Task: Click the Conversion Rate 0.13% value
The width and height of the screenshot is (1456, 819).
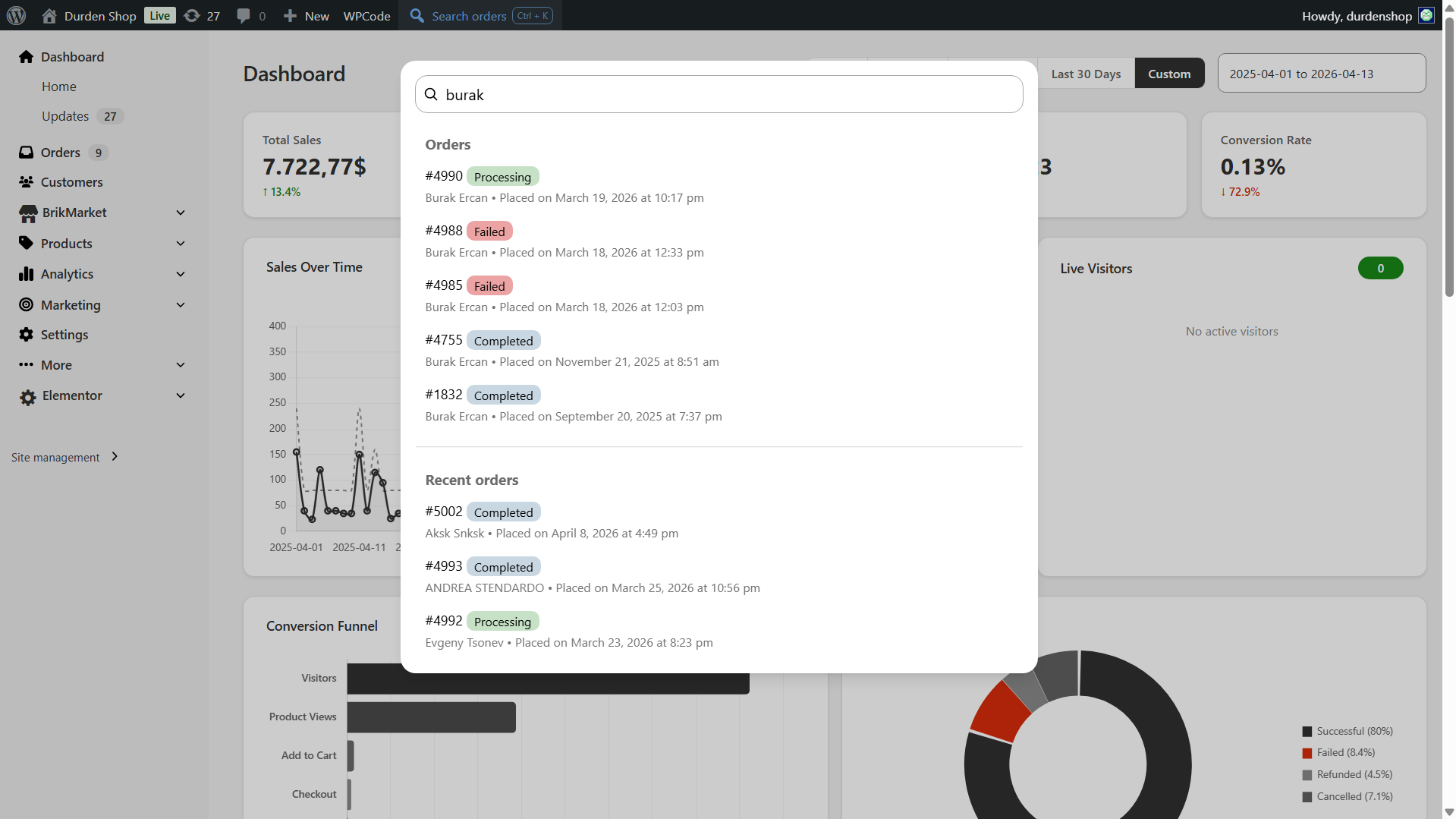Action: tap(1253, 166)
